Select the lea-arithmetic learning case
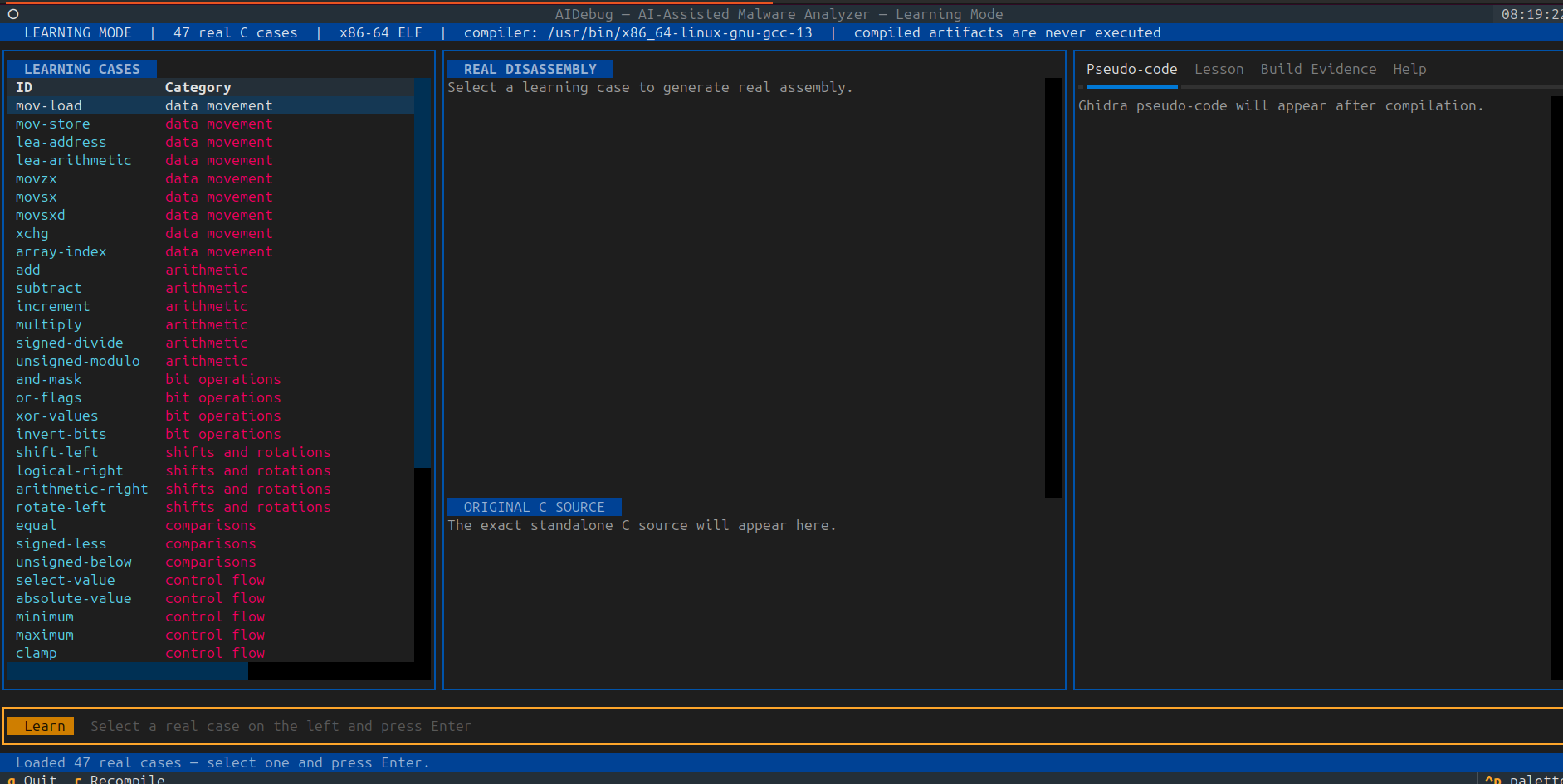The image size is (1563, 784). 211,160
